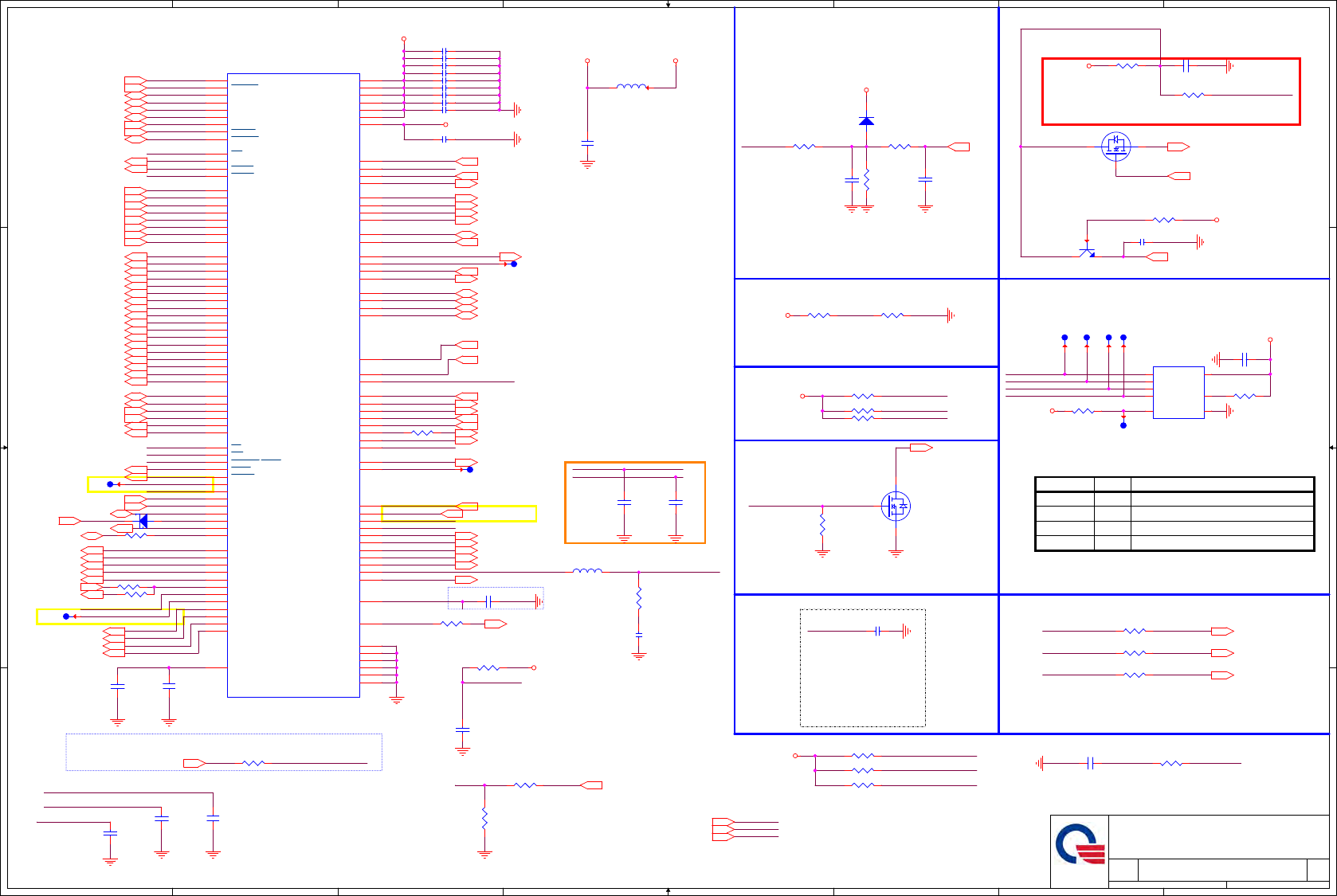Click the resistor inside the large dotted box at bottom-left

pos(253,763)
